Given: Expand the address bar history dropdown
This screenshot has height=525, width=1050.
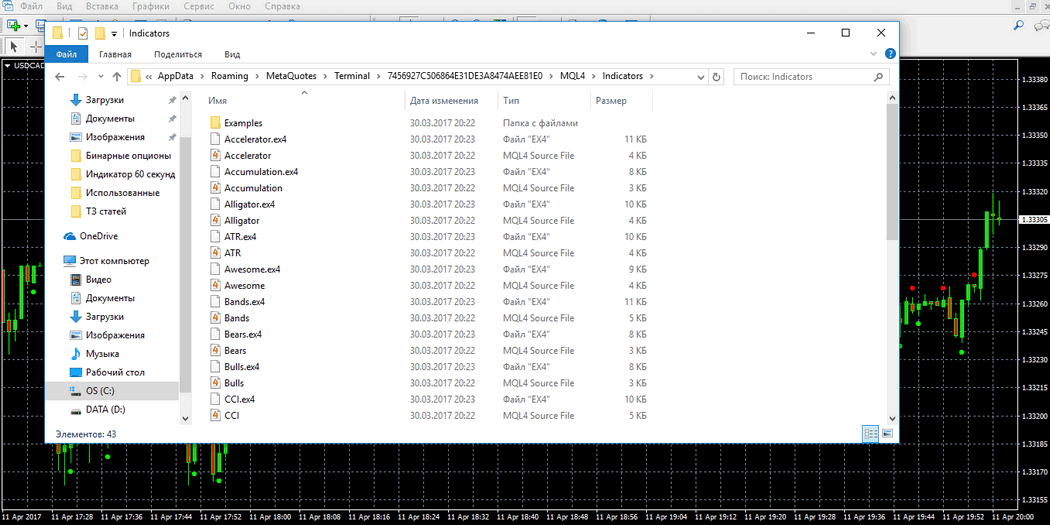Looking at the screenshot, I should click(x=699, y=77).
